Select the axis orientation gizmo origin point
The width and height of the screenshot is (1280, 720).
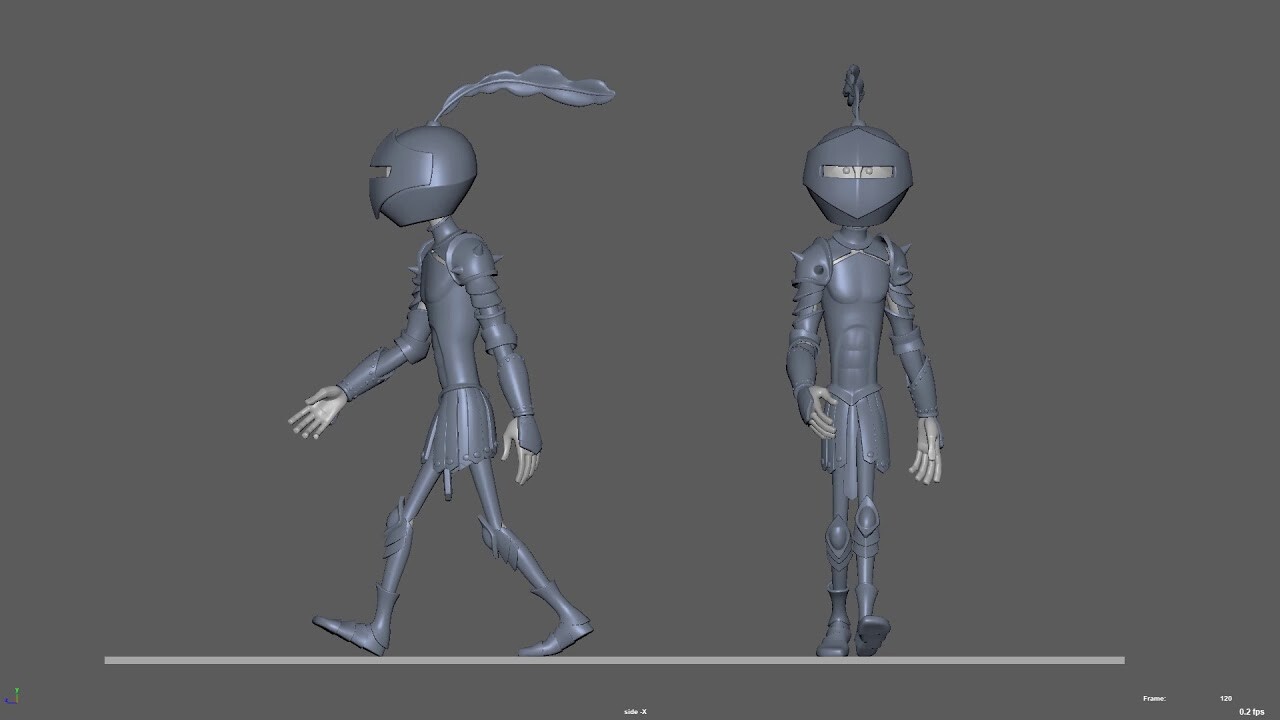(17, 702)
